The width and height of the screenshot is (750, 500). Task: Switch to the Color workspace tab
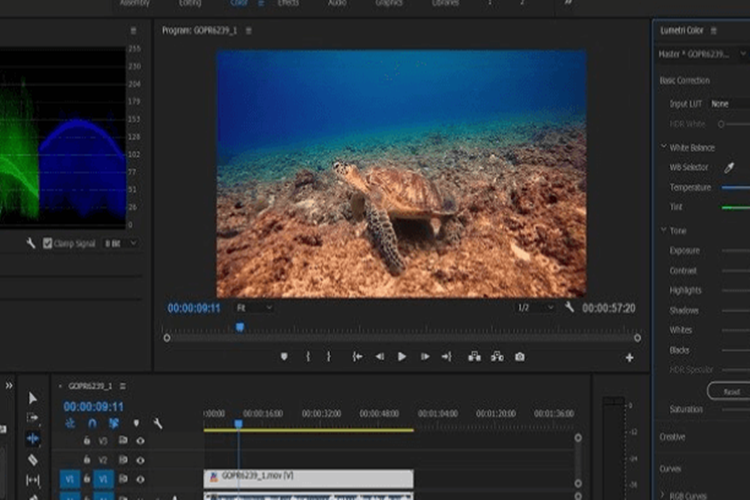(239, 3)
